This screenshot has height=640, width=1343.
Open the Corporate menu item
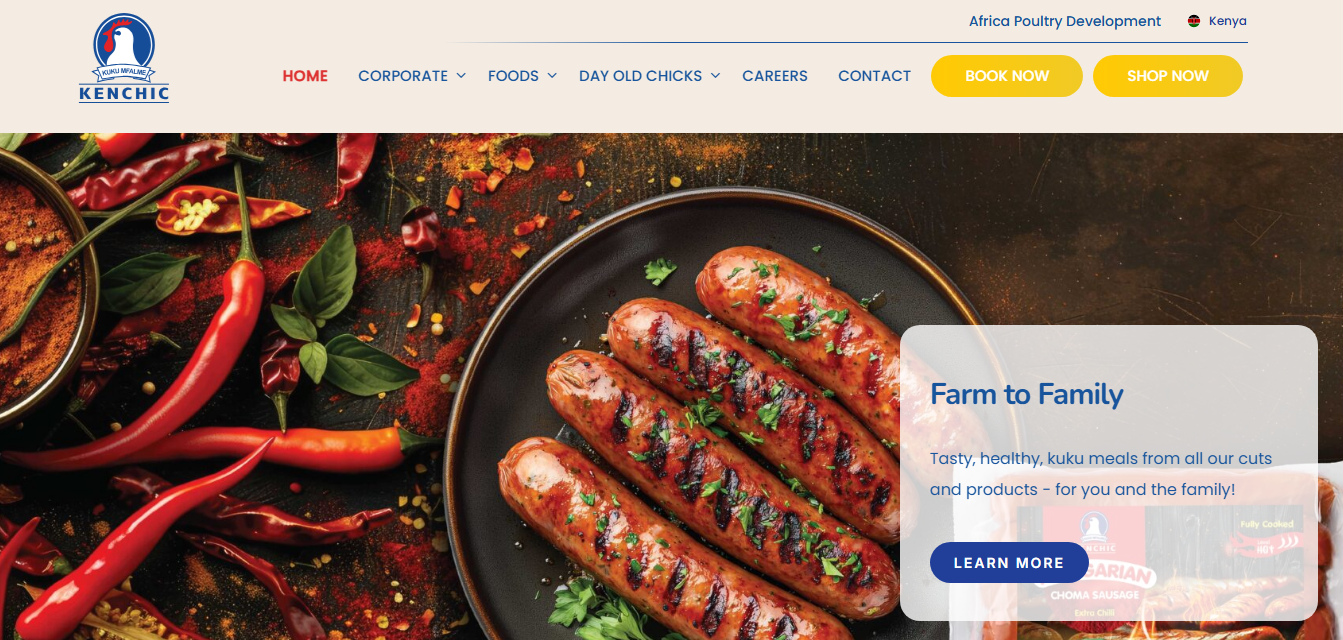click(x=403, y=76)
